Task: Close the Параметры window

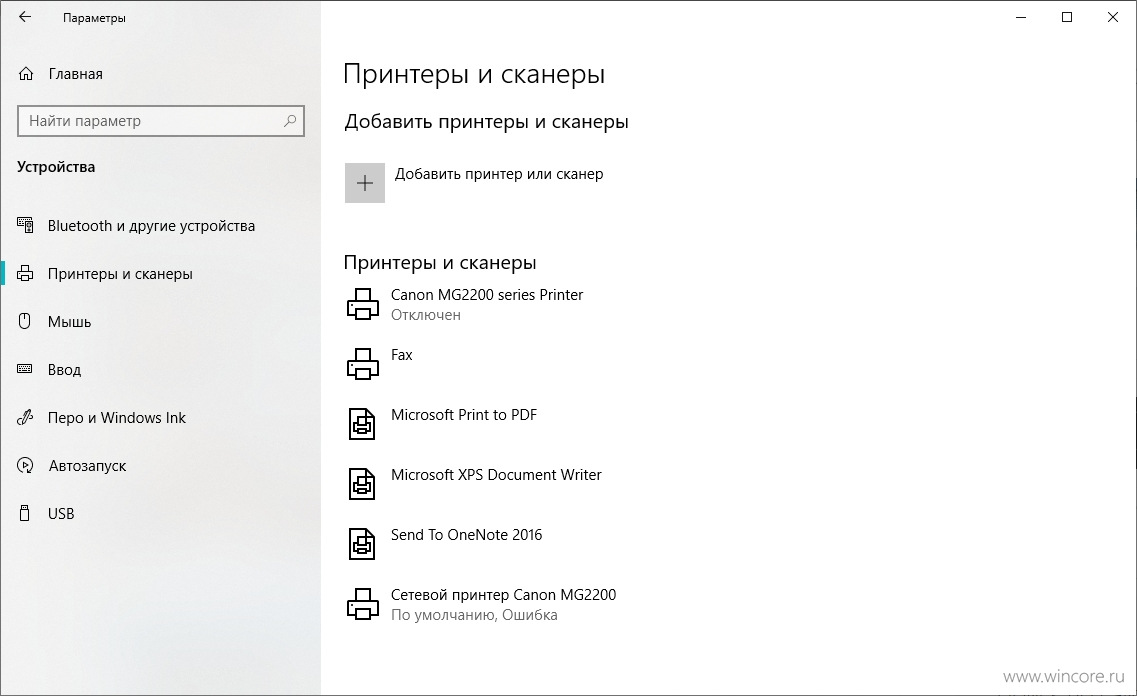Action: point(1113,17)
